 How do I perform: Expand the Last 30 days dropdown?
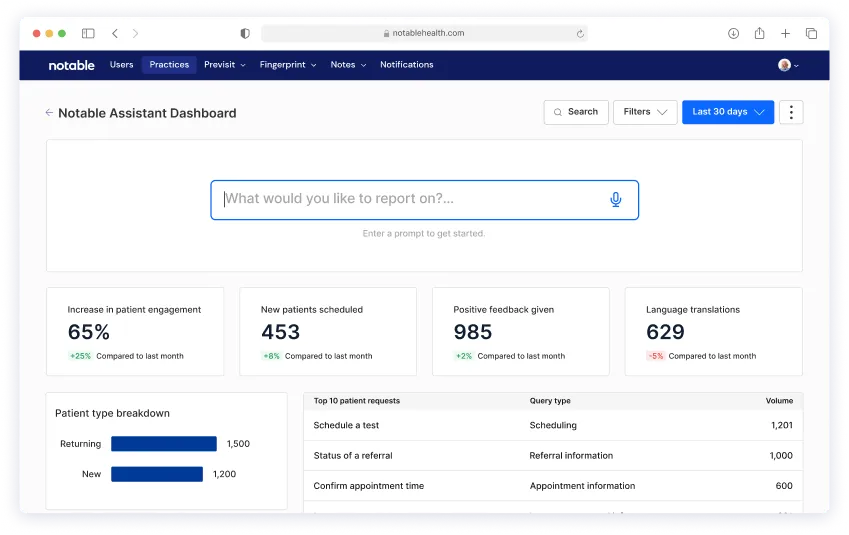tap(728, 112)
